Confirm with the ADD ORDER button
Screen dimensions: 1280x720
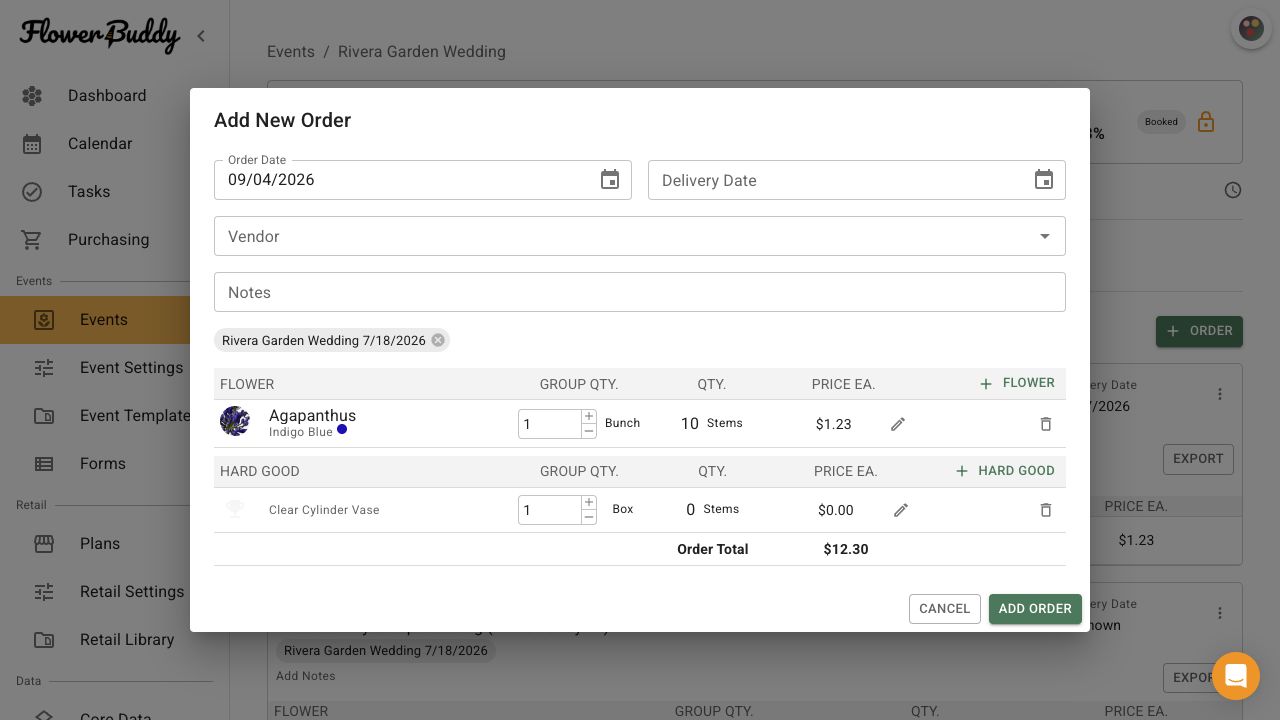pos(1035,609)
